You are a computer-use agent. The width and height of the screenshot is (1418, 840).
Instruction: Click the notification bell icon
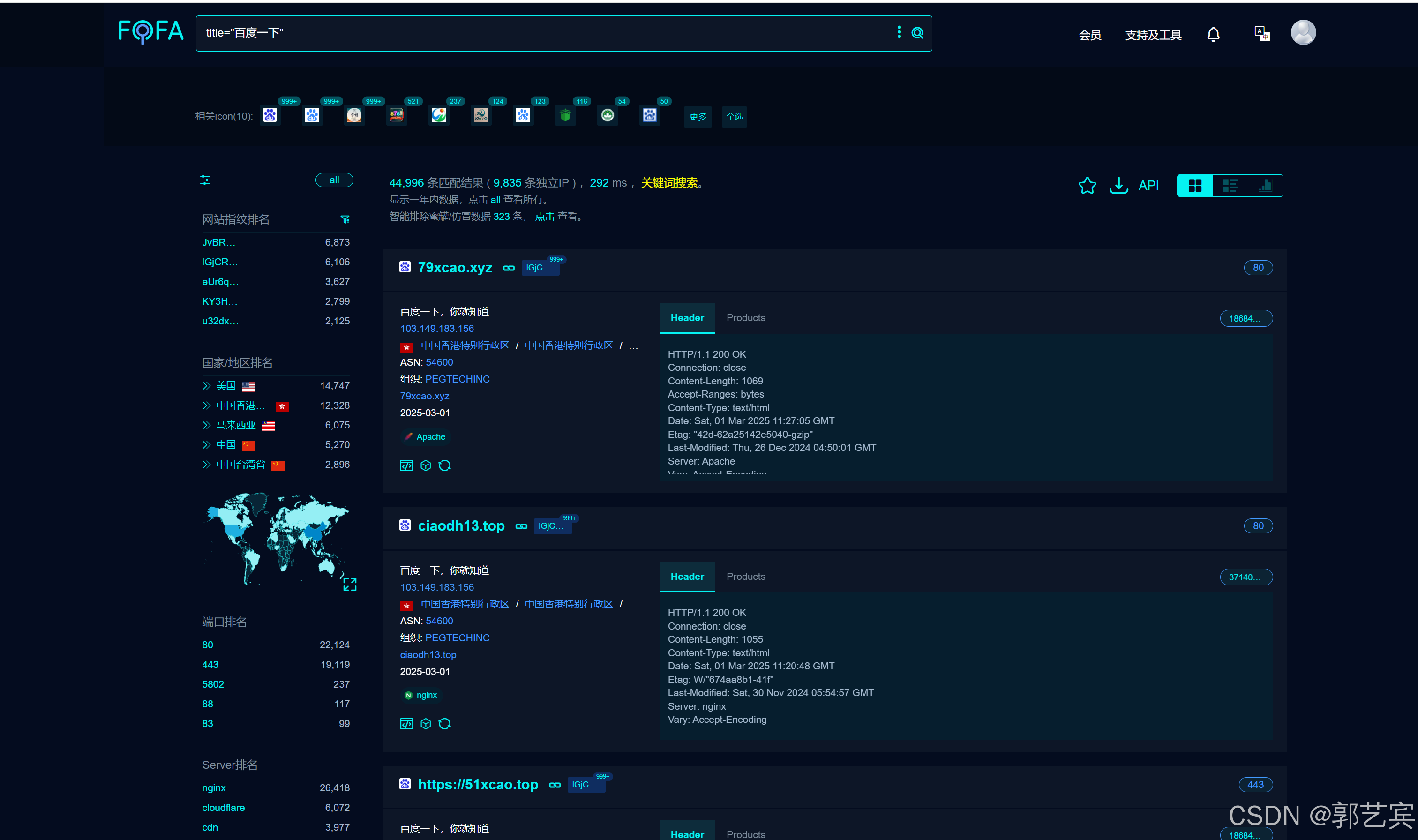(x=1213, y=35)
